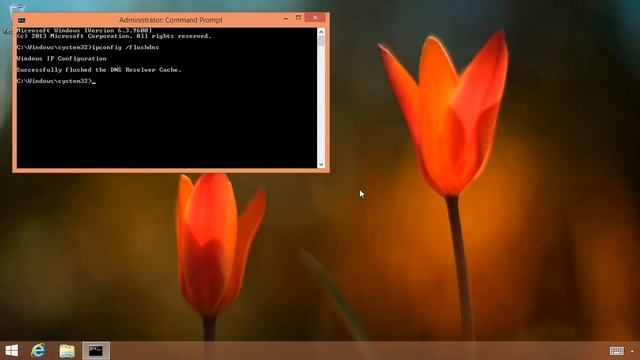Minimize the Command Prompt window
Image resolution: width=640 pixels, height=360 pixels.
coord(286,18)
